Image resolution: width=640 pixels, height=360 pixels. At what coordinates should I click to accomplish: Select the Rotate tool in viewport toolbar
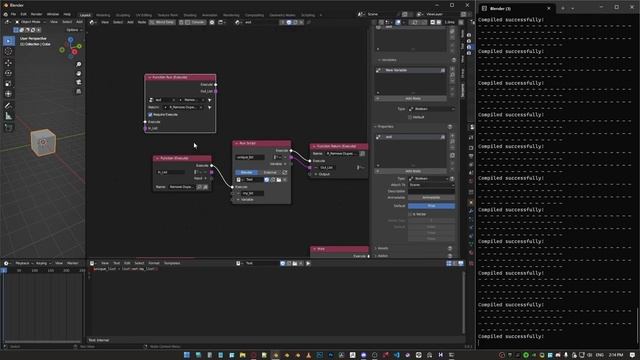pos(8,73)
